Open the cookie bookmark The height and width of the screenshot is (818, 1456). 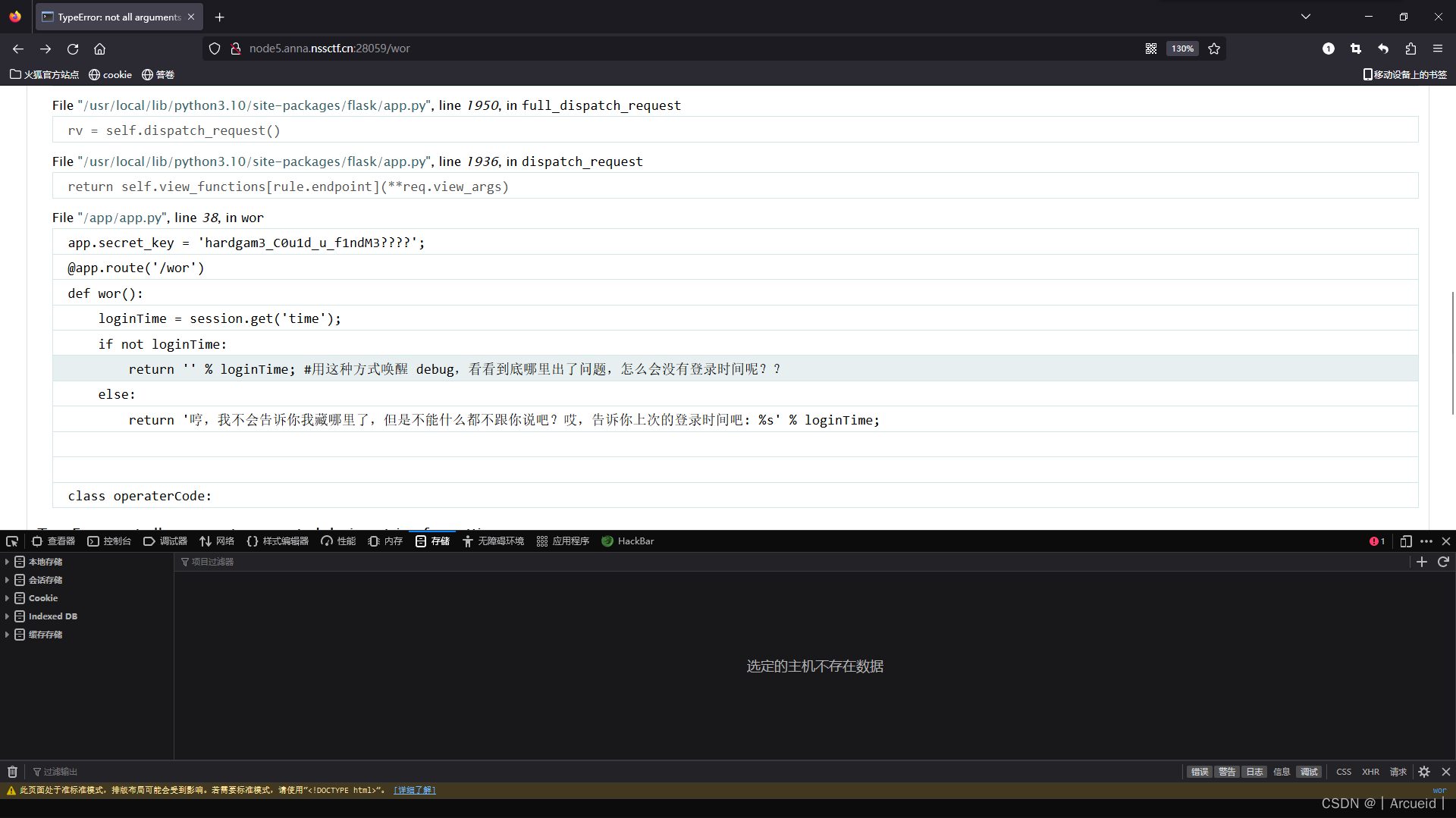coord(110,74)
